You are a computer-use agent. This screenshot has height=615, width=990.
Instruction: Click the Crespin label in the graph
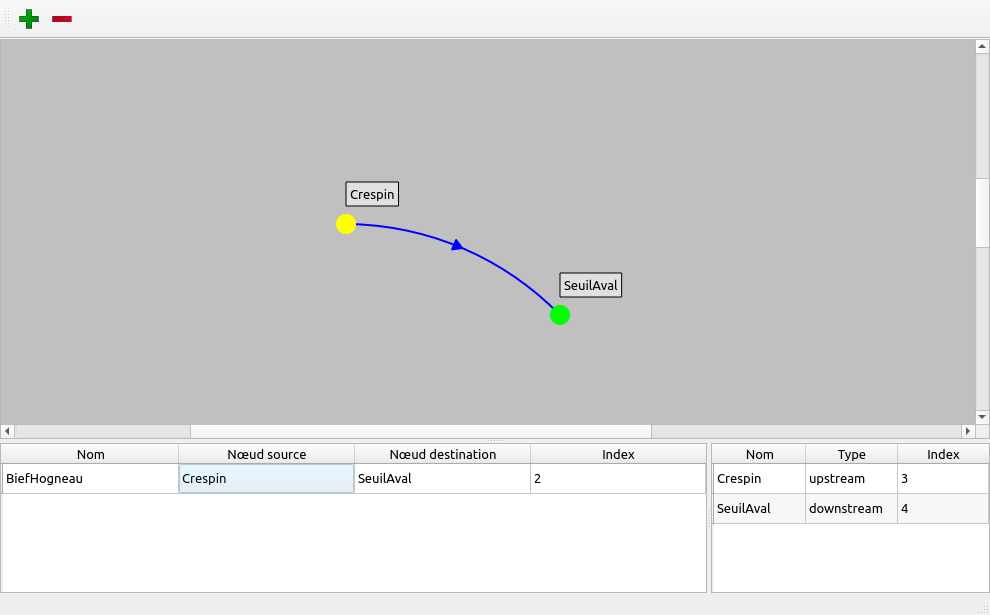tap(372, 194)
